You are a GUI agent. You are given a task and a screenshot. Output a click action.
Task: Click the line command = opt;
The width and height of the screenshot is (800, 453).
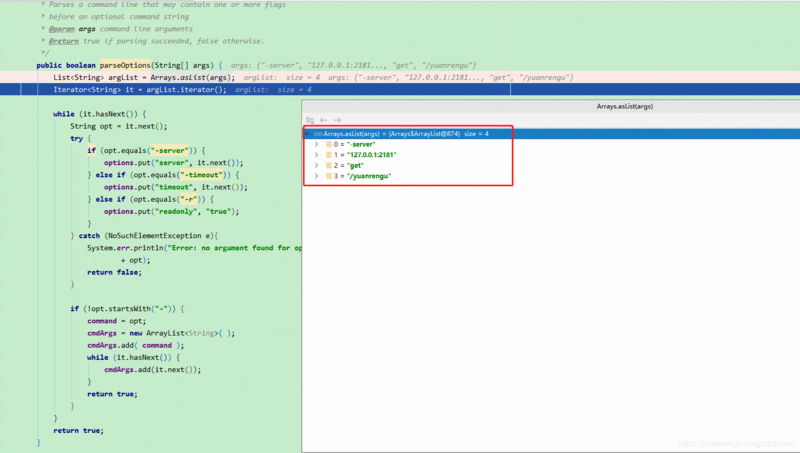[116, 321]
